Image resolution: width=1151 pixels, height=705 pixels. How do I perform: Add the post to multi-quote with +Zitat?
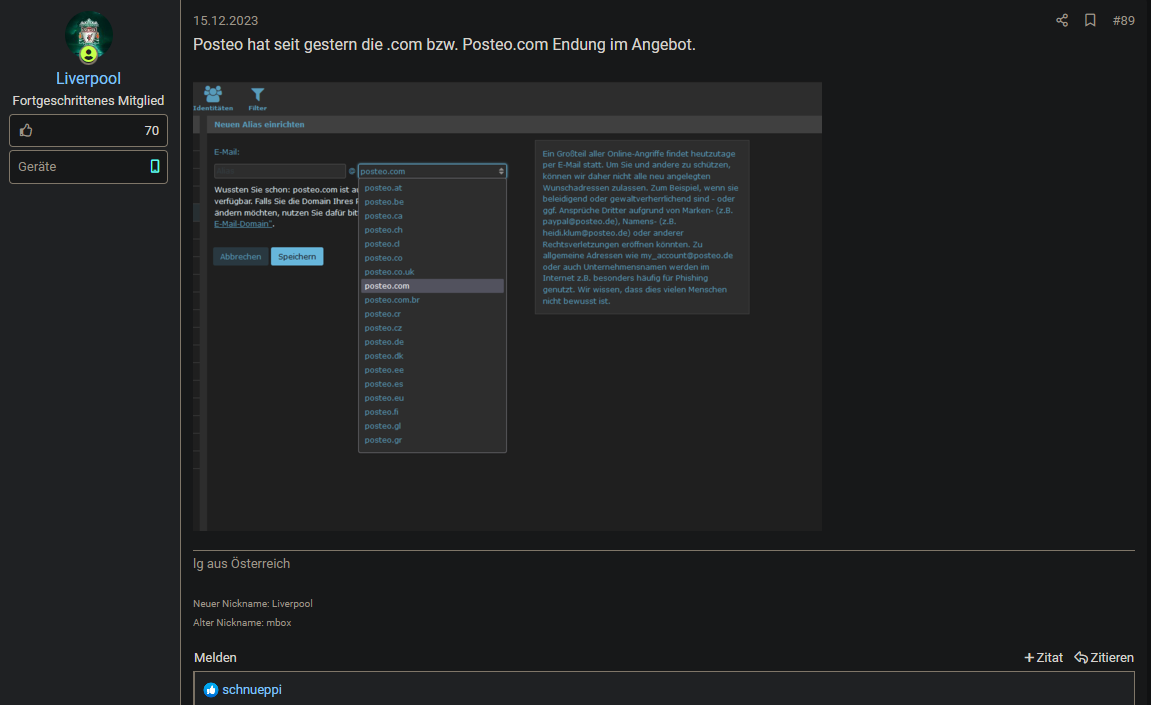[x=1043, y=657]
